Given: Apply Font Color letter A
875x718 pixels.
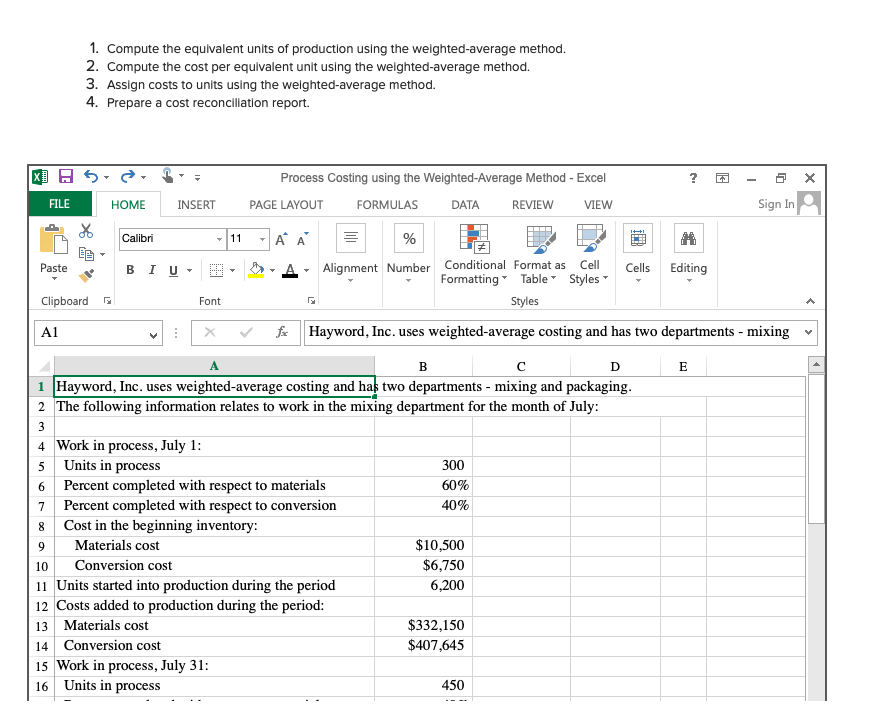Looking at the screenshot, I should point(290,271).
